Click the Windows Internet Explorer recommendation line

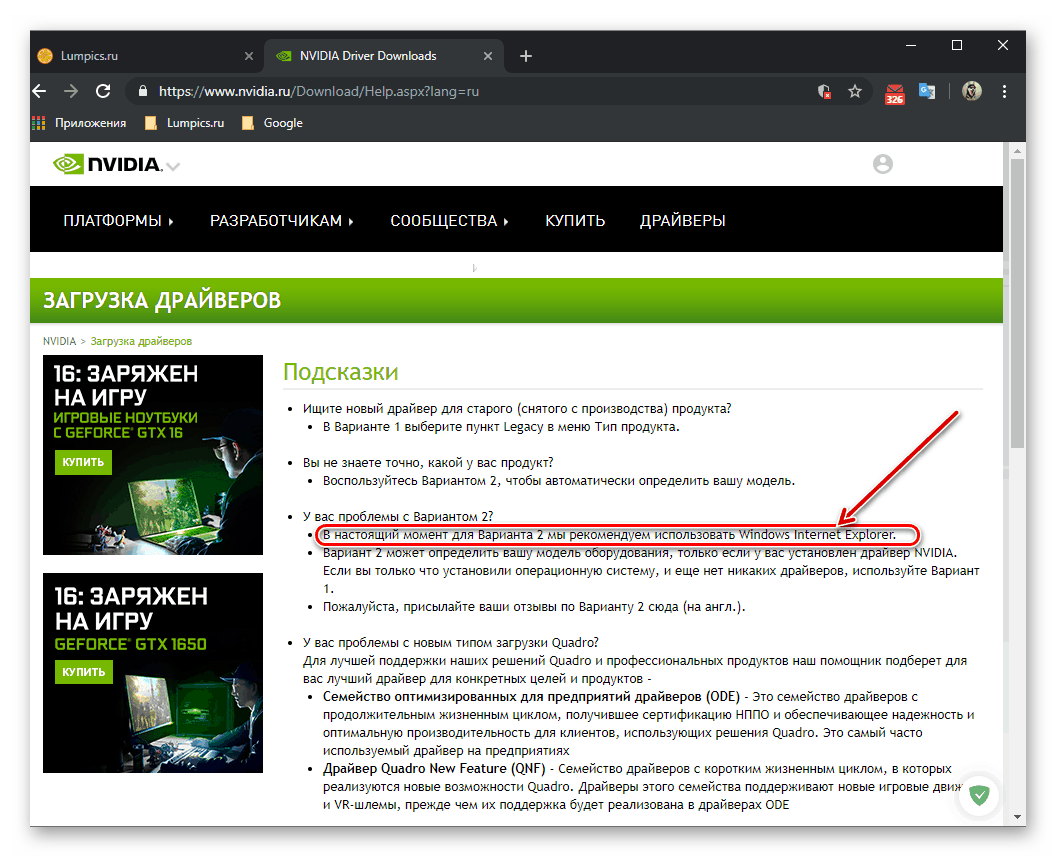click(609, 535)
